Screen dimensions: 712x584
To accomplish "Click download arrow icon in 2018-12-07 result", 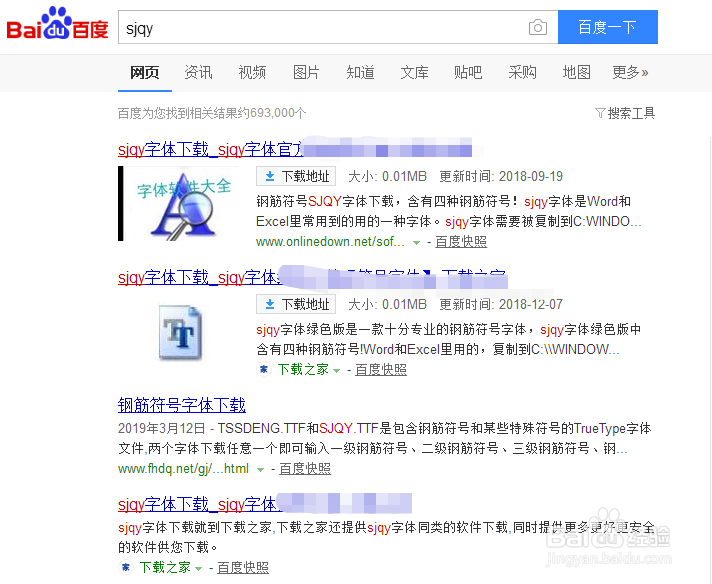I will click(270, 304).
